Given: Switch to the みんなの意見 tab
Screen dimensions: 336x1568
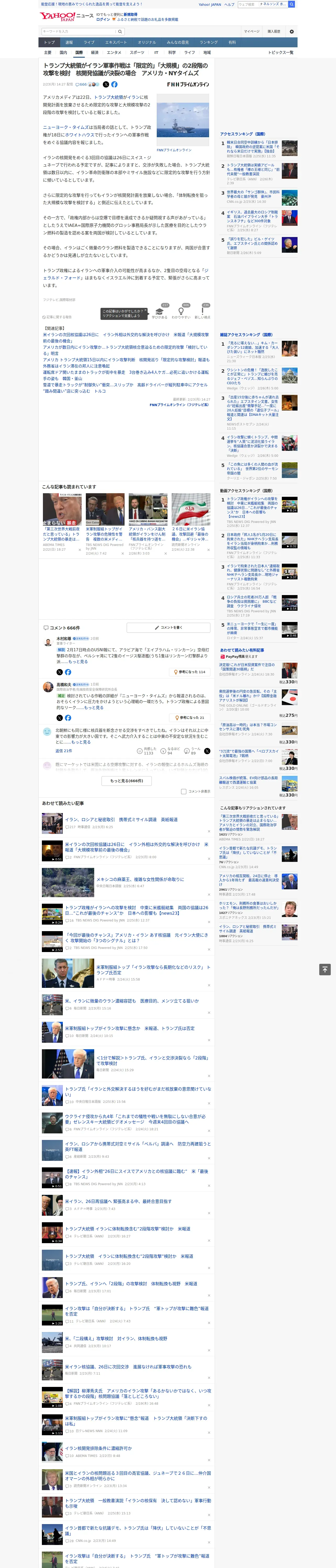Looking at the screenshot, I should point(177,43).
